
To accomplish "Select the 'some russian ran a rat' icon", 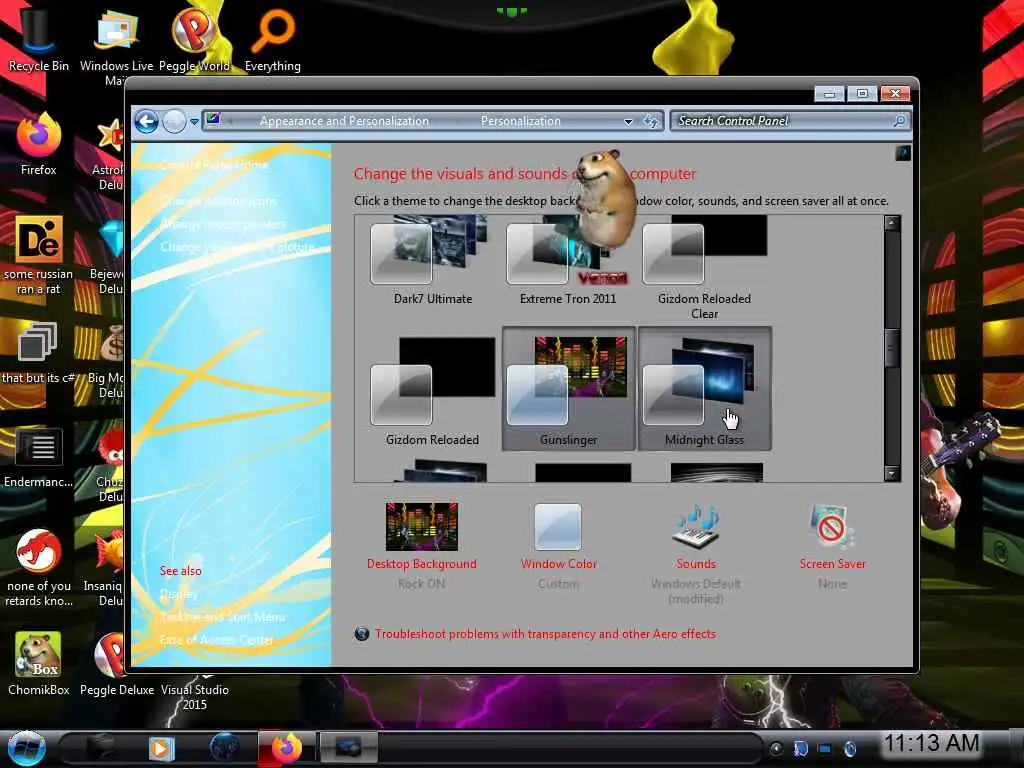I will click(x=39, y=255).
